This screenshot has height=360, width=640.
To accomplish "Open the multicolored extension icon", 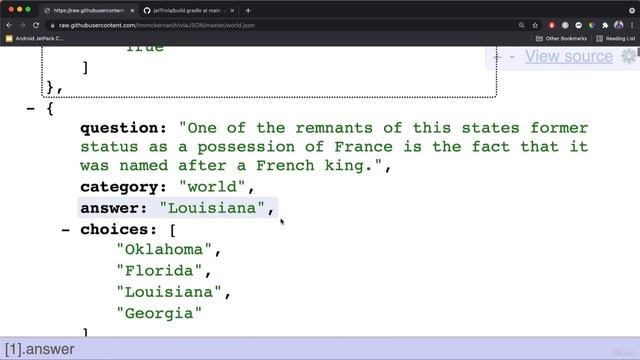I will (x=591, y=25).
